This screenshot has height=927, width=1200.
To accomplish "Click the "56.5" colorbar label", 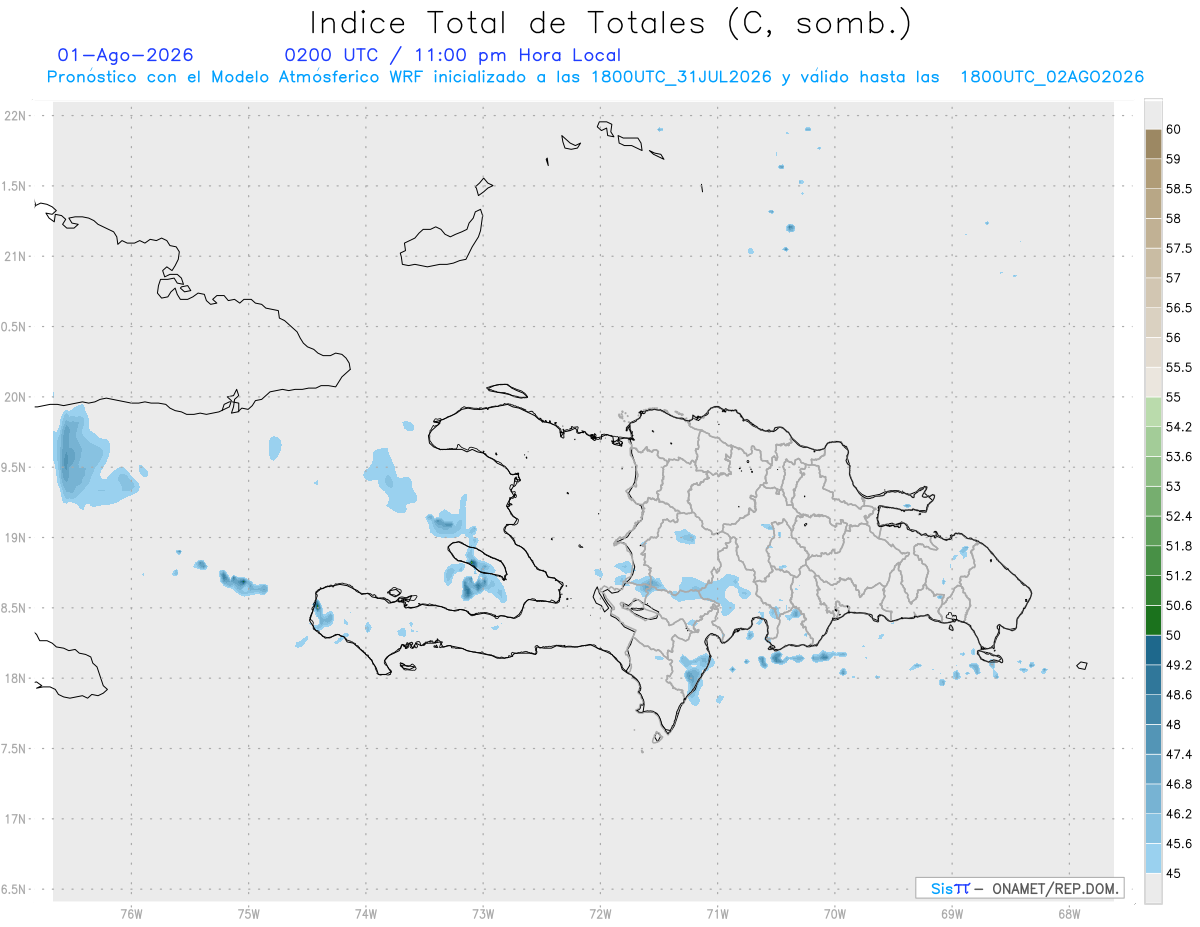I will point(1178,308).
